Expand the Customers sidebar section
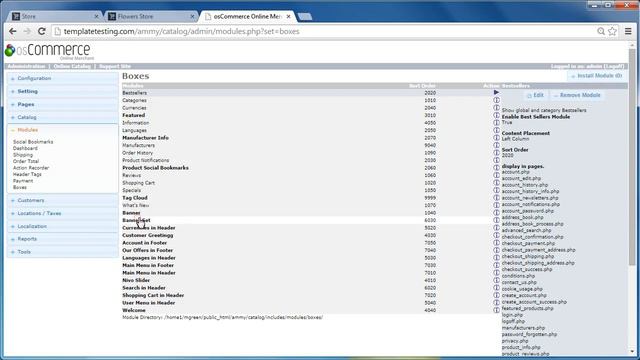640x360 pixels. point(62,200)
